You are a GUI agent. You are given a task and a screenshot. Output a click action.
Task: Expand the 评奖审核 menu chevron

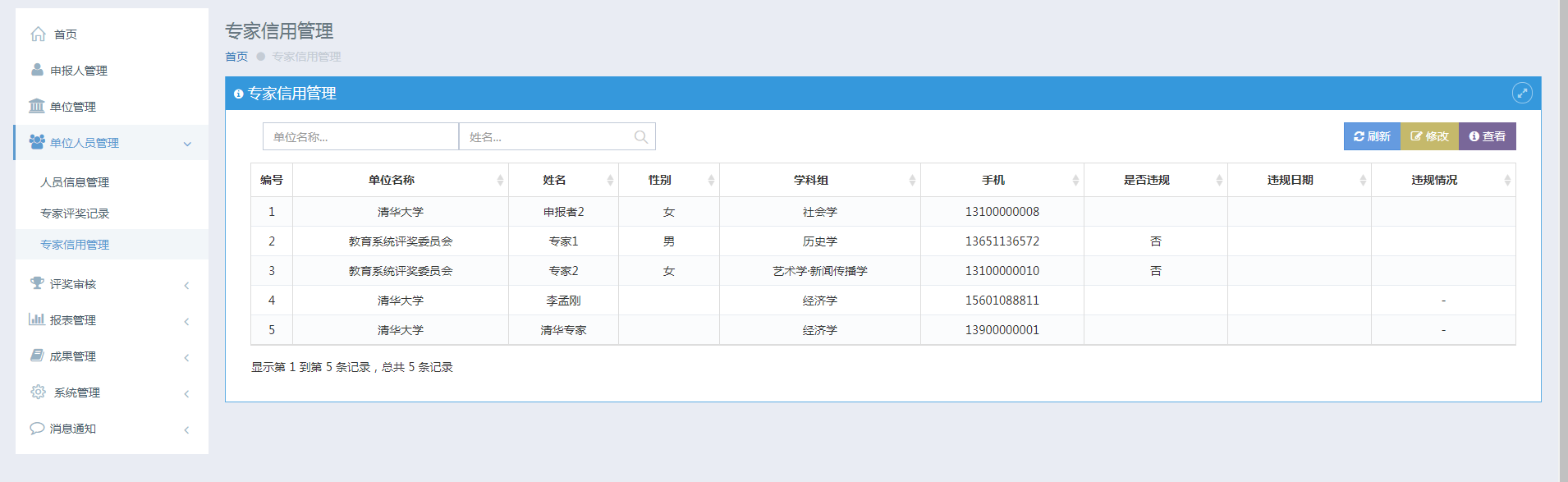click(x=186, y=285)
